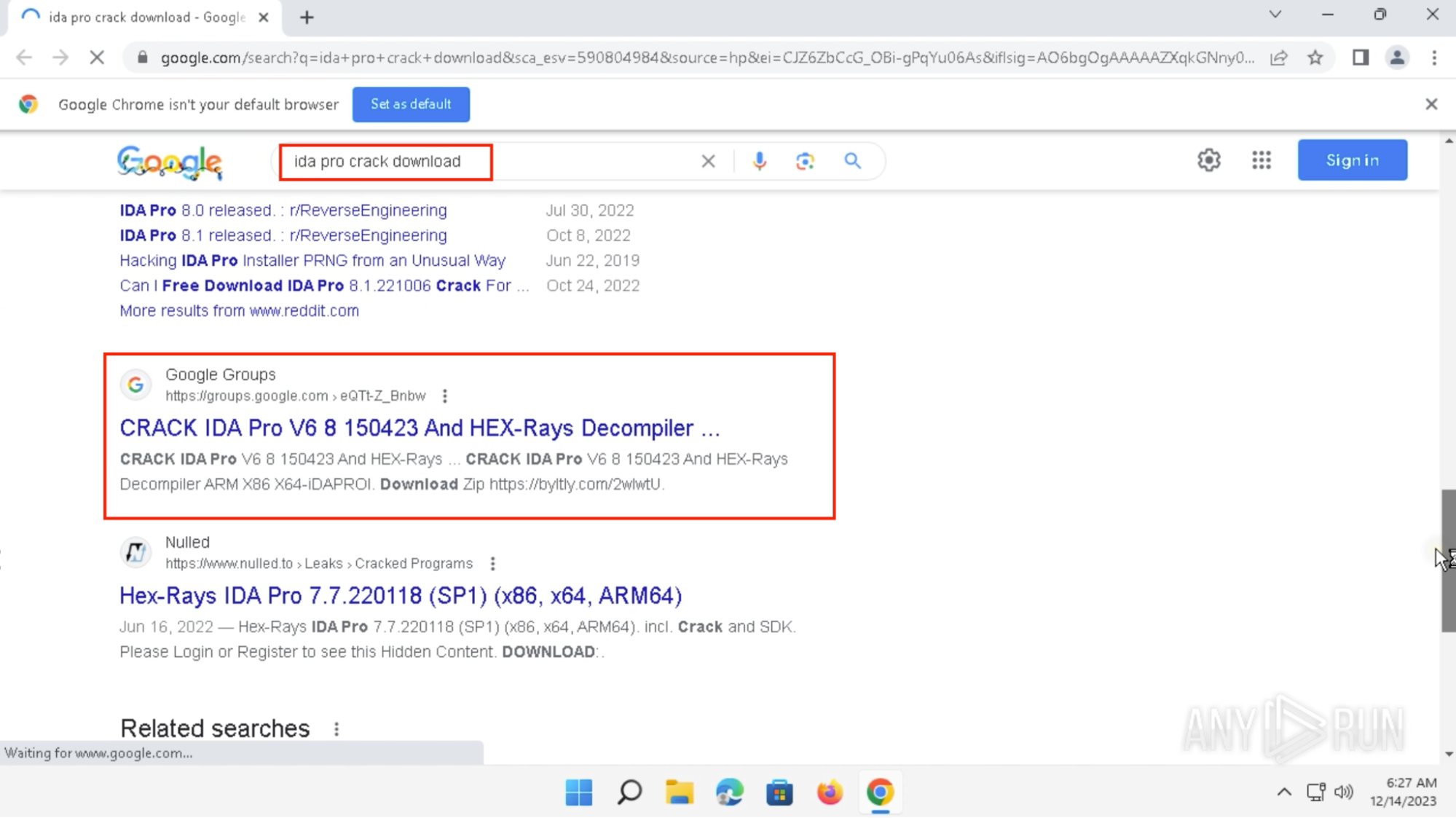
Task: Open options for the Nulled result
Action: 493,563
